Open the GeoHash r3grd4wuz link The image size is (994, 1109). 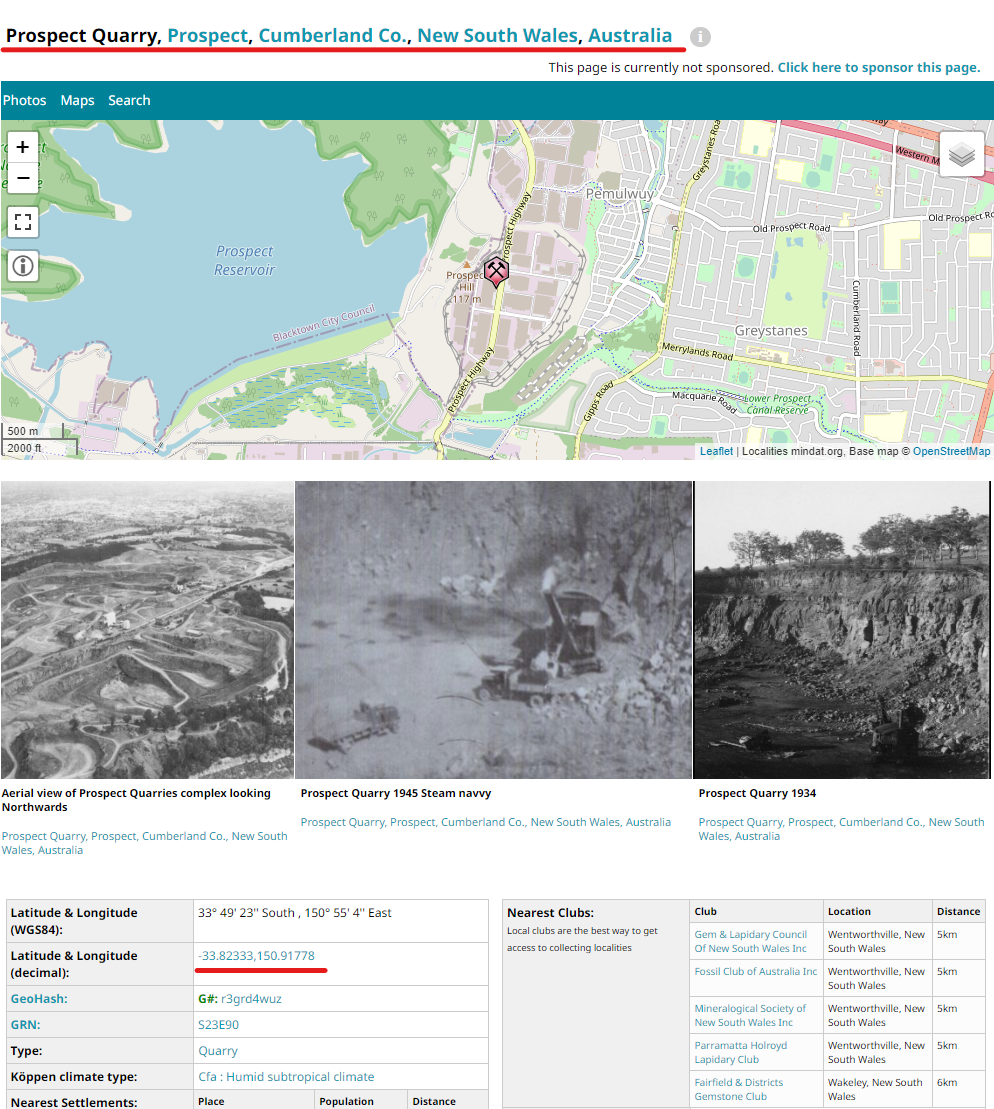pos(251,998)
